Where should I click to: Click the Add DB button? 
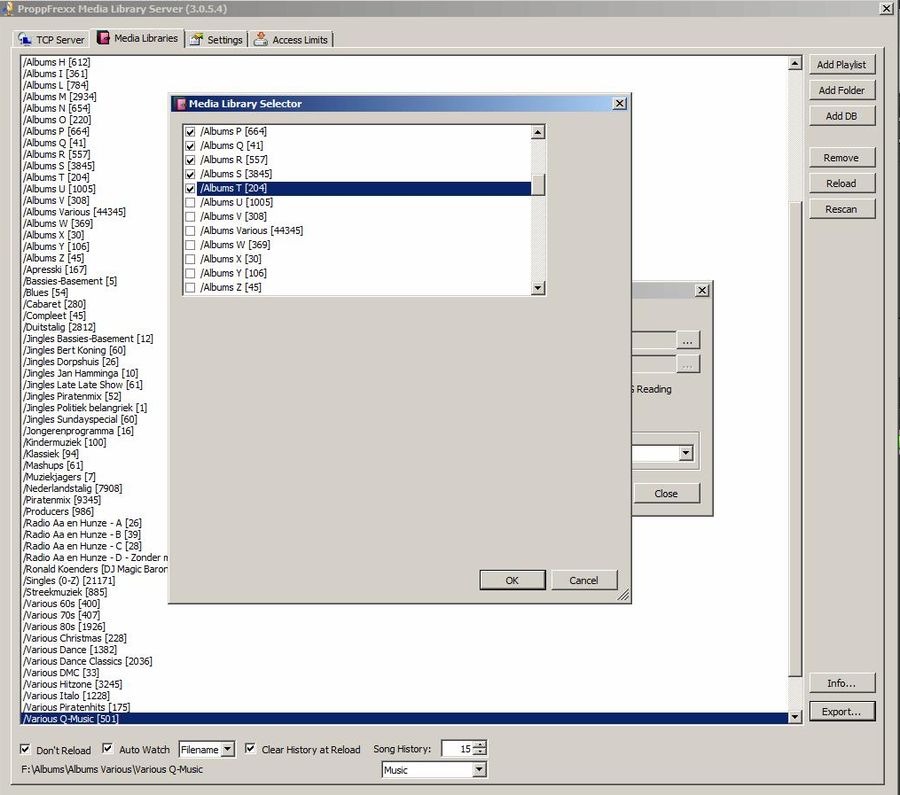point(841,116)
